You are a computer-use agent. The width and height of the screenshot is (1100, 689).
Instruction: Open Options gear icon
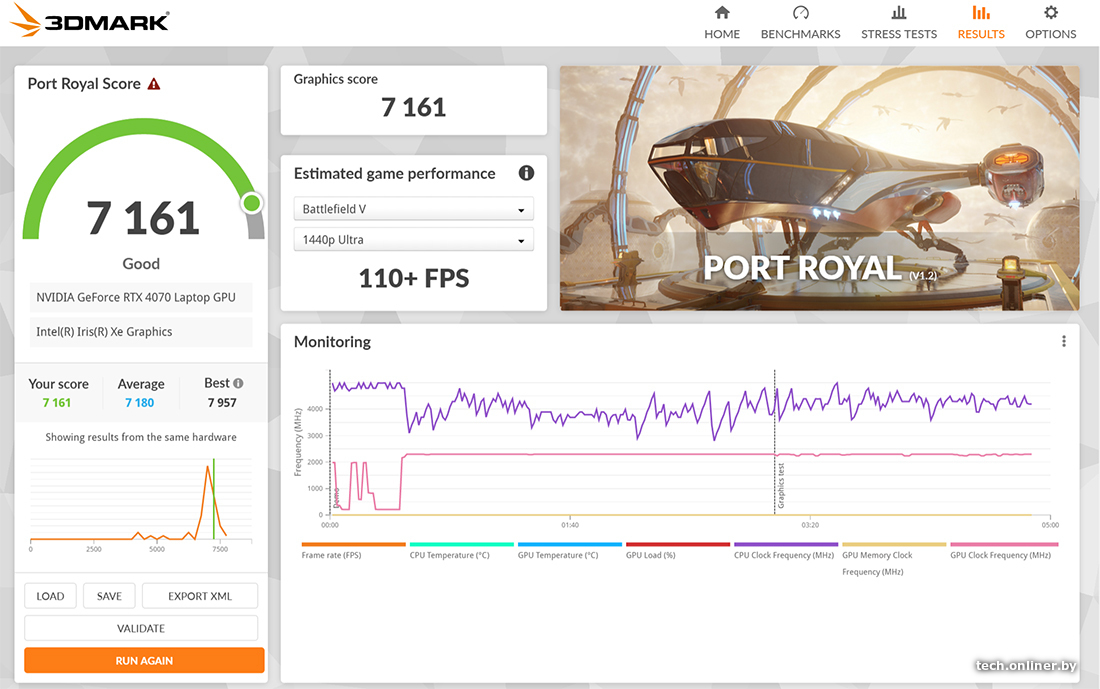click(1050, 13)
